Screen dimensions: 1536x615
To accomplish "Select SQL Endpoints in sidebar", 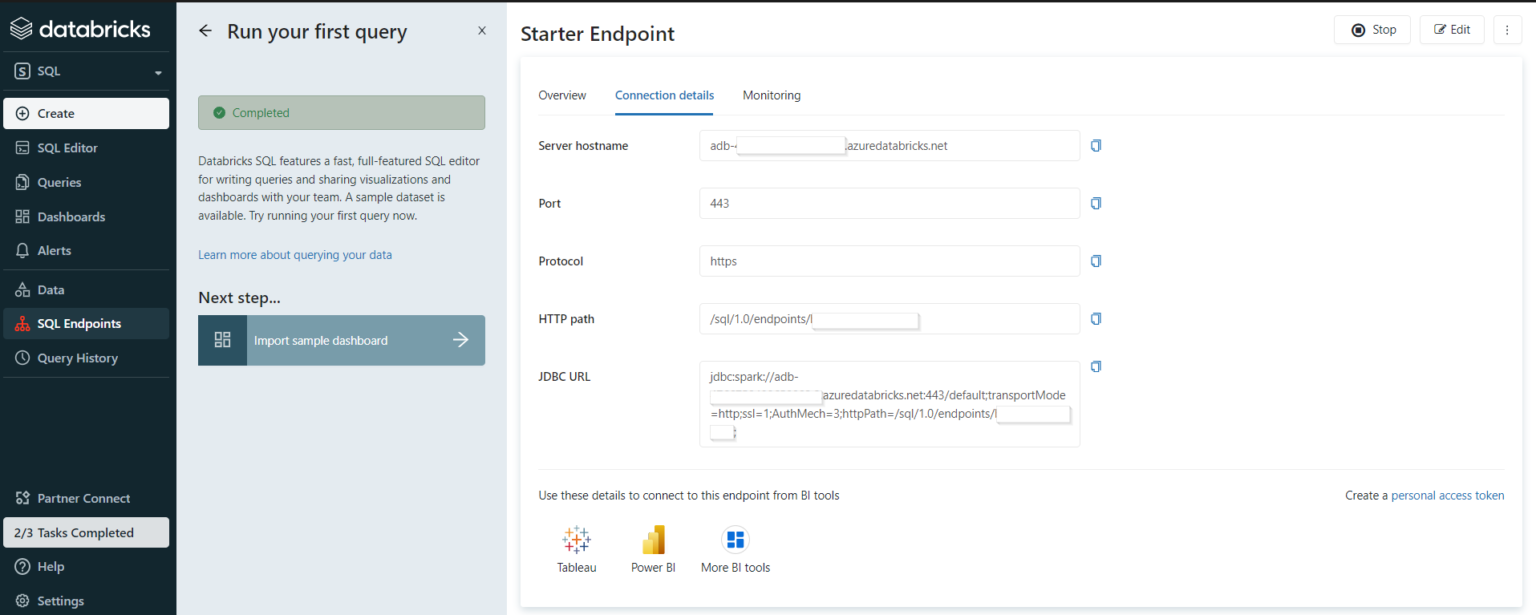I will click(86, 324).
